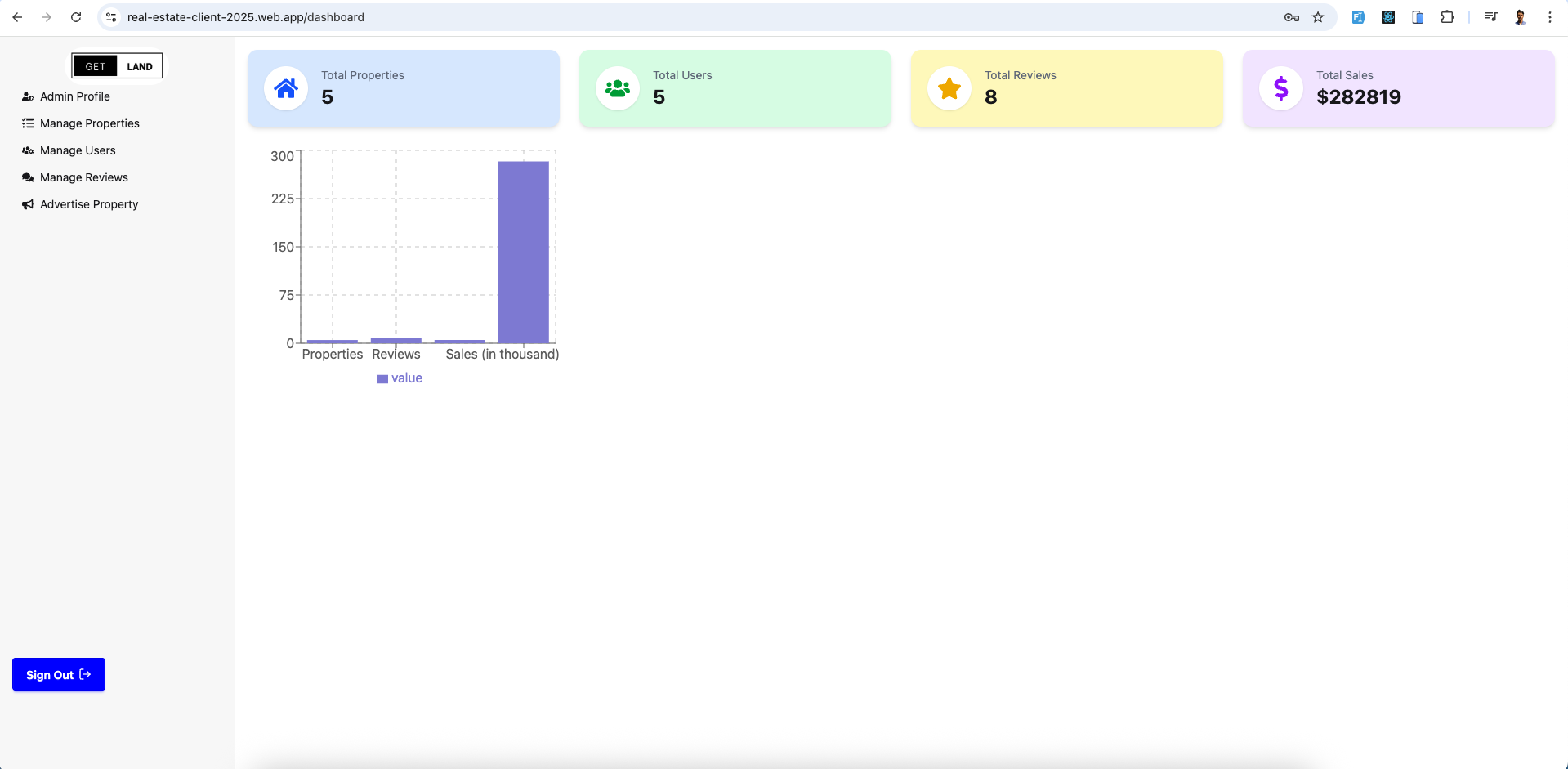Click the Properties bar in chart
Viewport: 1568px width, 769px height.
point(333,341)
